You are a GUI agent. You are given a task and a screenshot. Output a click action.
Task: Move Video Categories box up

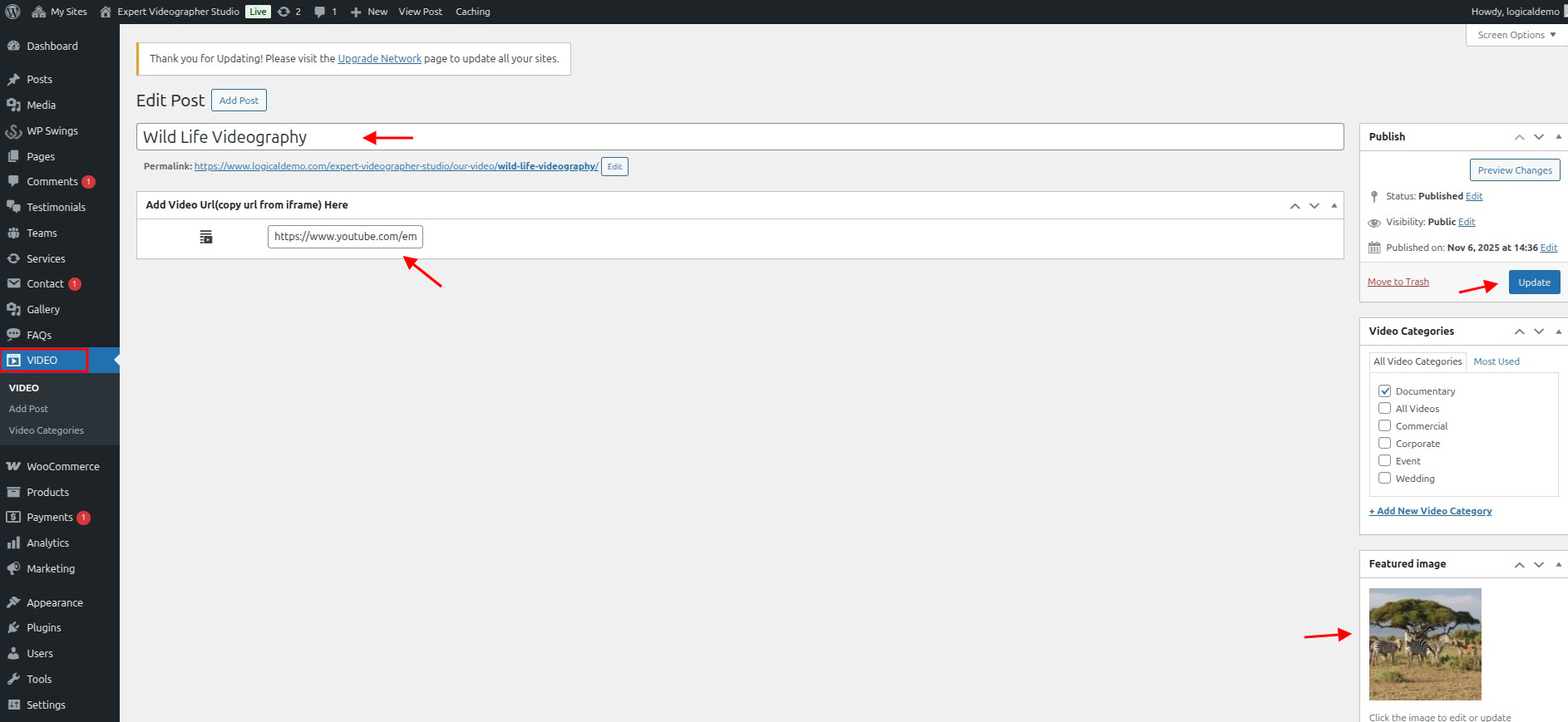click(x=1519, y=332)
